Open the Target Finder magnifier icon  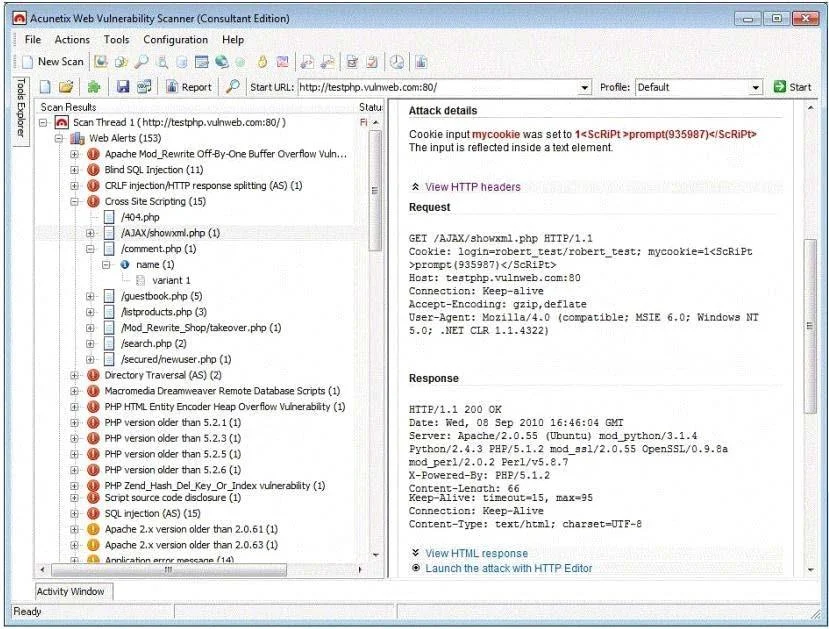point(141,62)
